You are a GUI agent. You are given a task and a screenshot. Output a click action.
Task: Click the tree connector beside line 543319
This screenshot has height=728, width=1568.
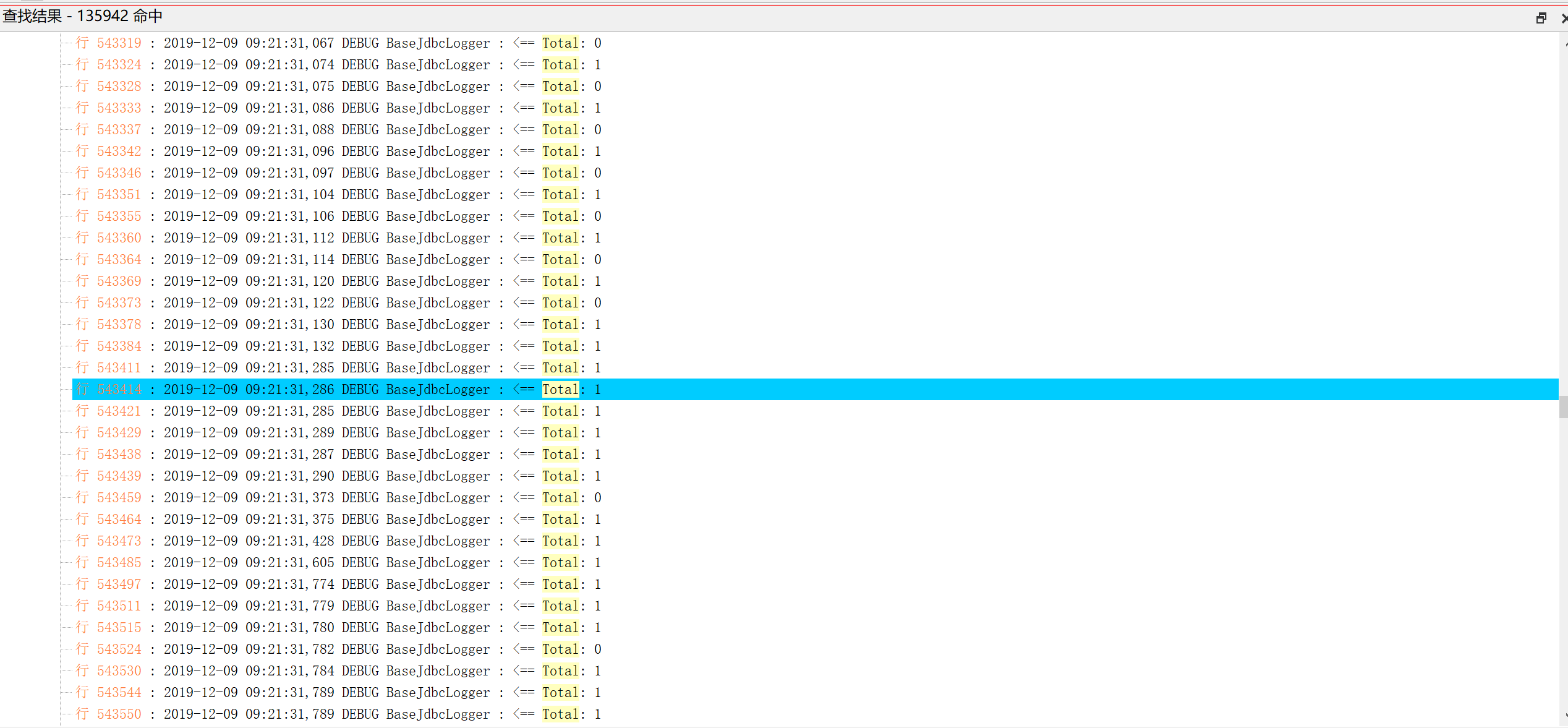(66, 43)
